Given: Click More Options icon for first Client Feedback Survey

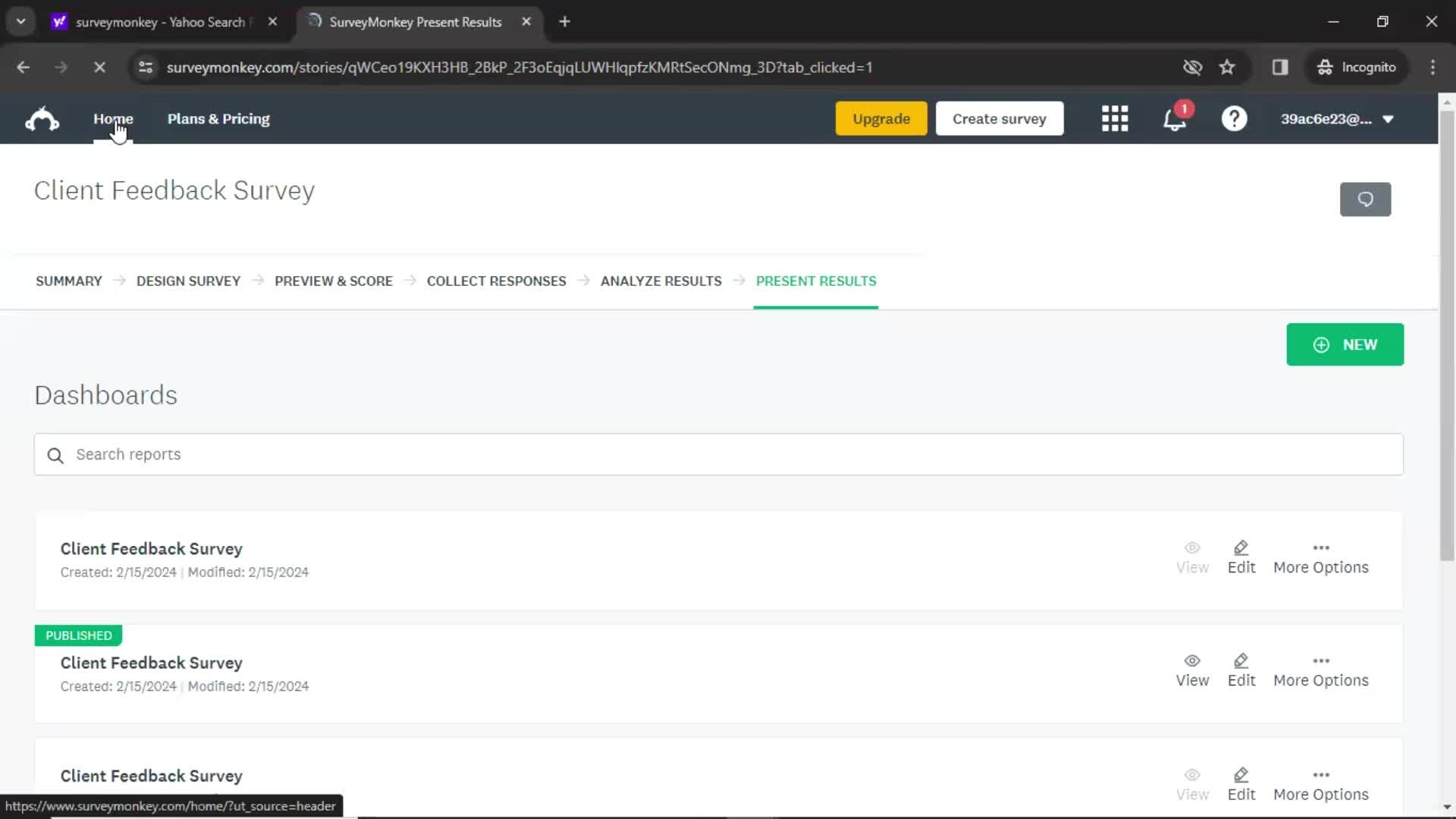Looking at the screenshot, I should coord(1321,547).
